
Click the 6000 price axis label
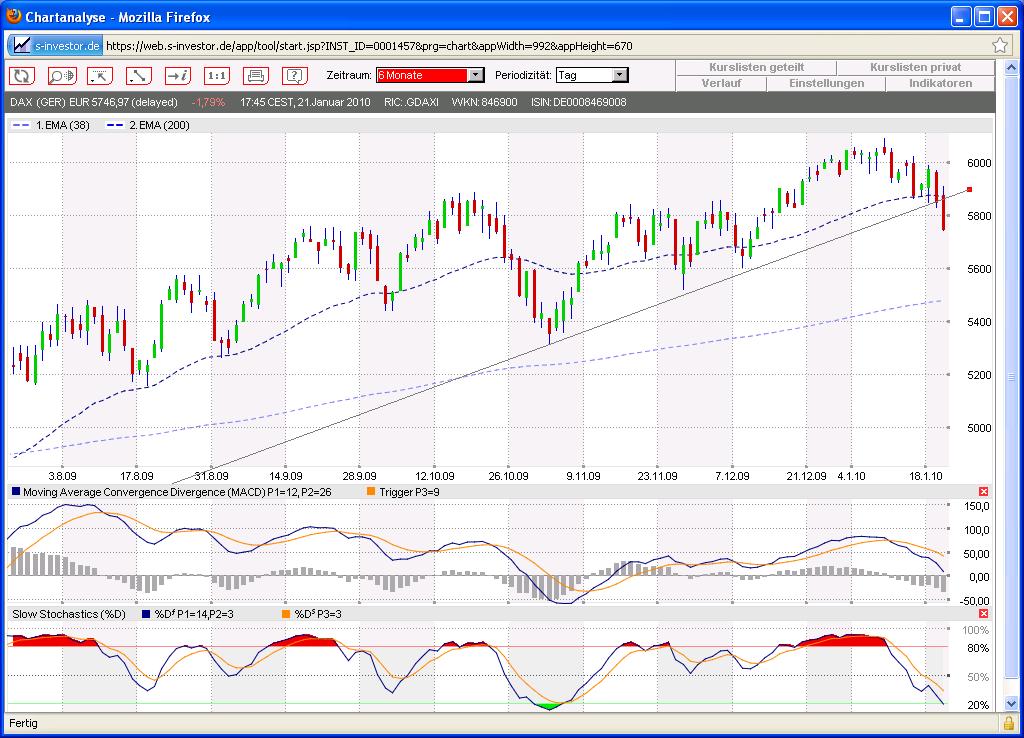tap(978, 163)
